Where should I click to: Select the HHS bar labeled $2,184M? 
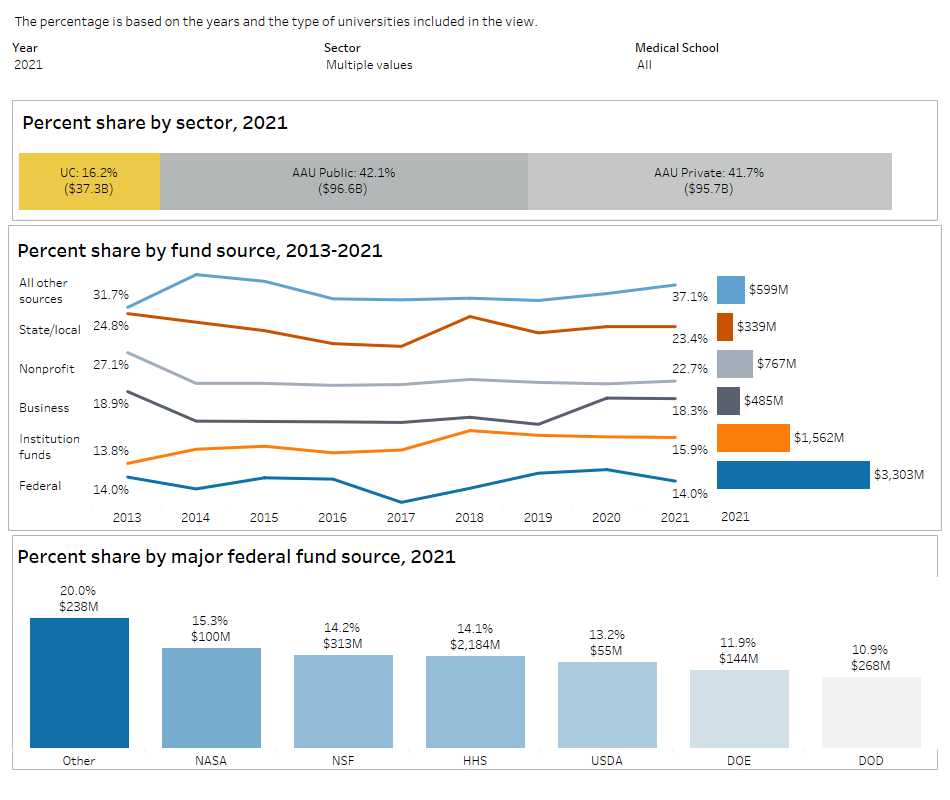pyautogui.click(x=475, y=700)
